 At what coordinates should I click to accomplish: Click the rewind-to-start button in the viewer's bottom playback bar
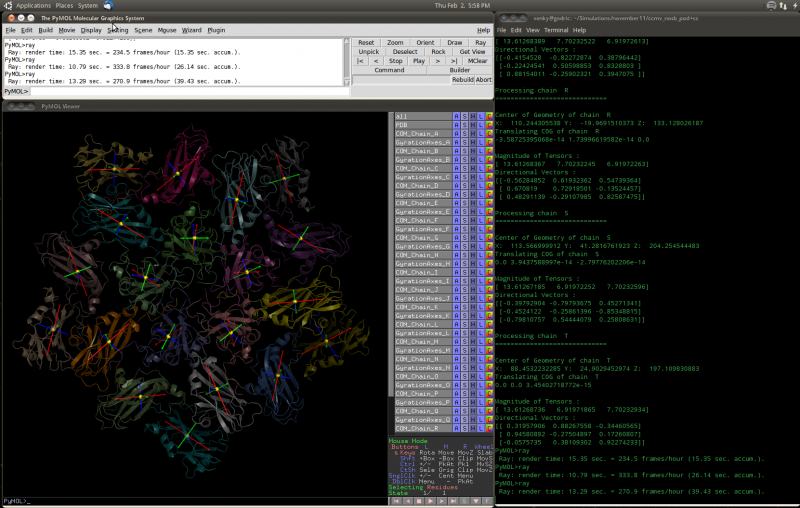pos(395,501)
